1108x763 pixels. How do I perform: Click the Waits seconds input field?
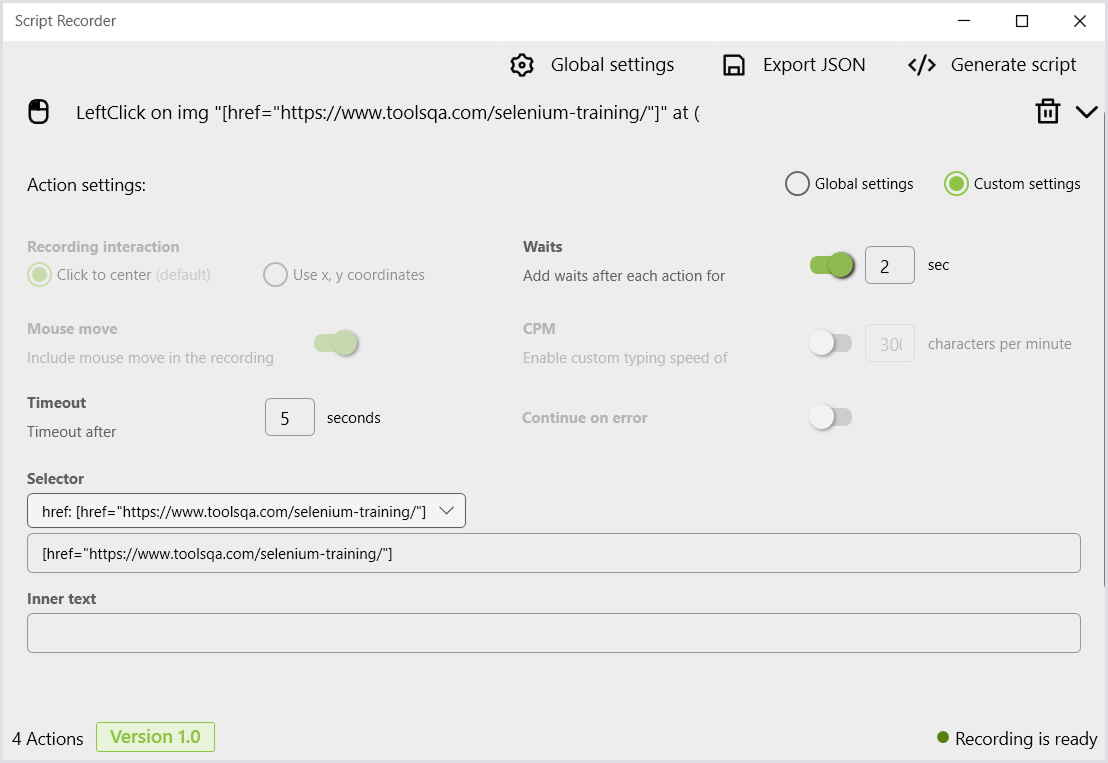pos(890,265)
